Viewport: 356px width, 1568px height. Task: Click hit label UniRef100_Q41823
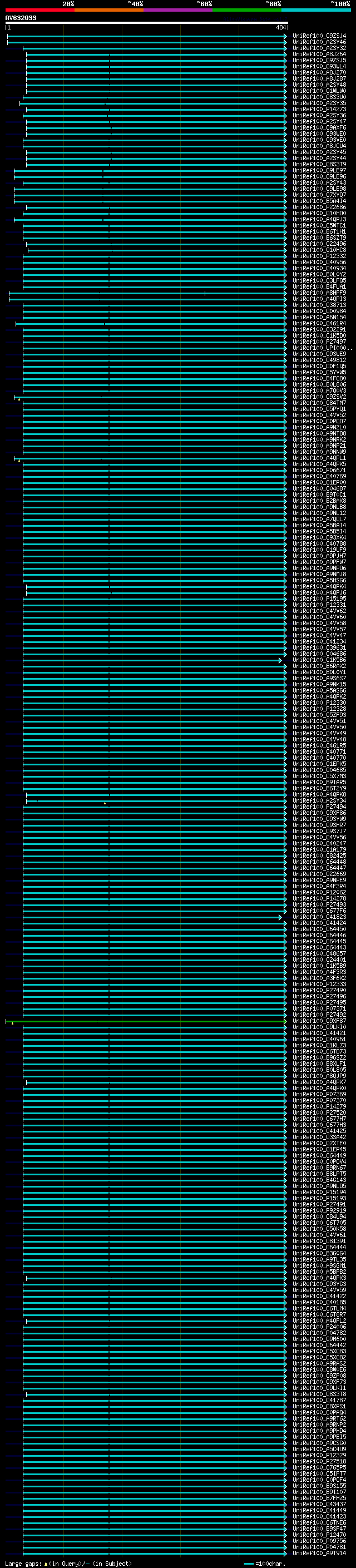(319, 917)
